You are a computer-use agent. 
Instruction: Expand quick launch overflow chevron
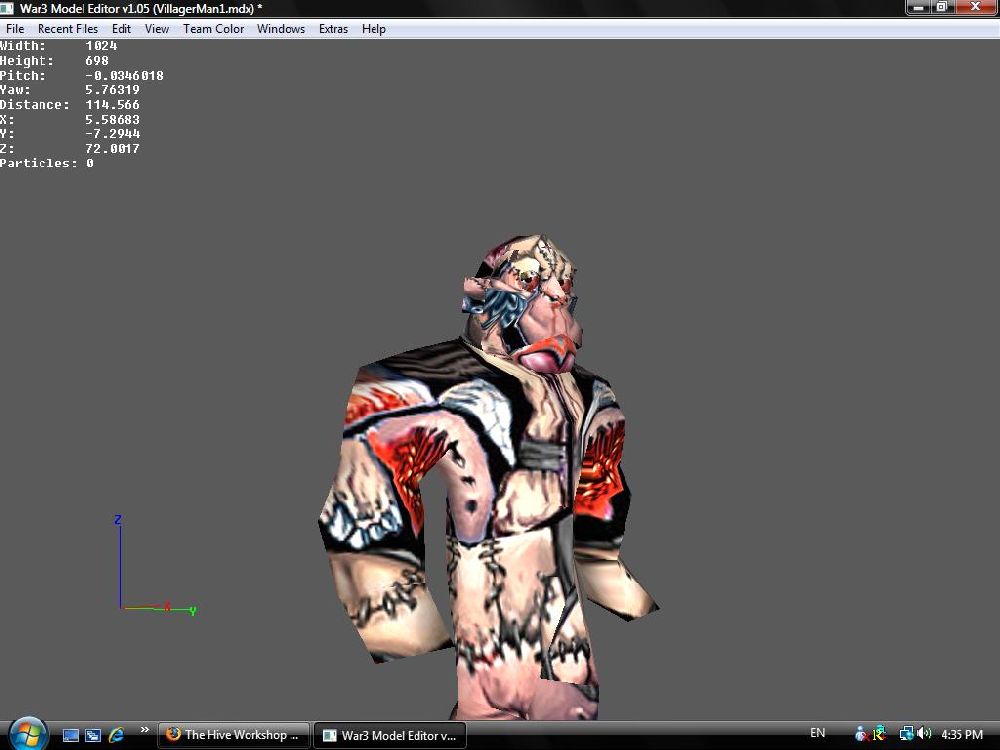145,730
